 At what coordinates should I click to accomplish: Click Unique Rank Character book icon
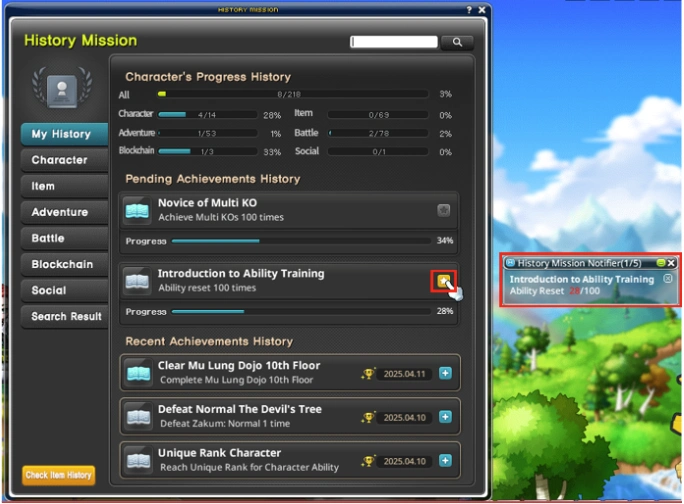pyautogui.click(x=138, y=461)
